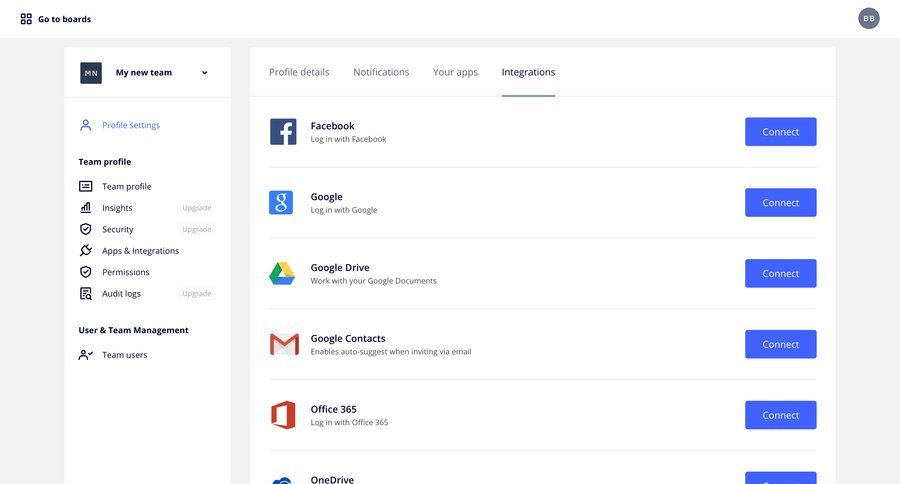Click 'Log in with Google' description

344,210
